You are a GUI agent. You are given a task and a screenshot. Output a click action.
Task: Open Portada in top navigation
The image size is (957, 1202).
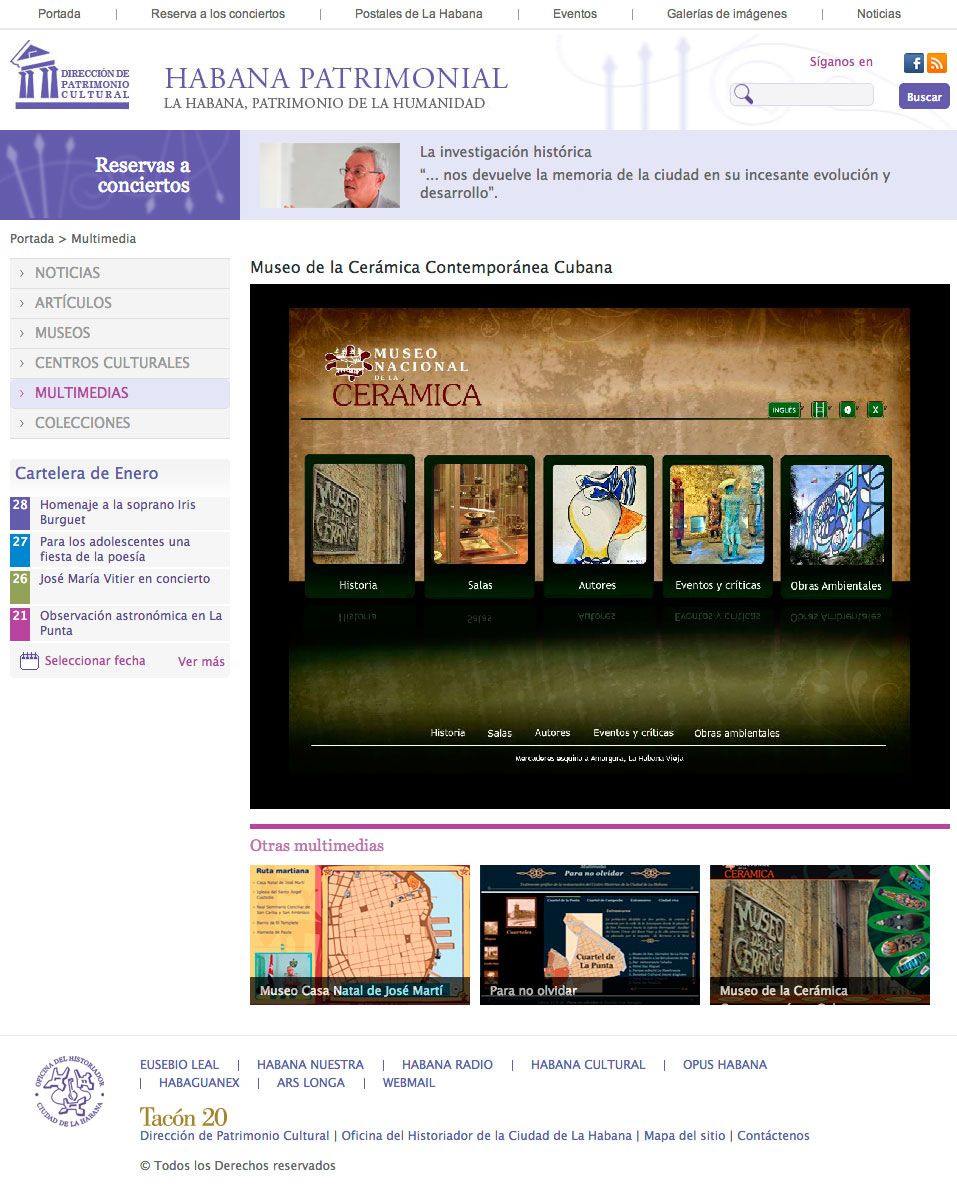[59, 14]
